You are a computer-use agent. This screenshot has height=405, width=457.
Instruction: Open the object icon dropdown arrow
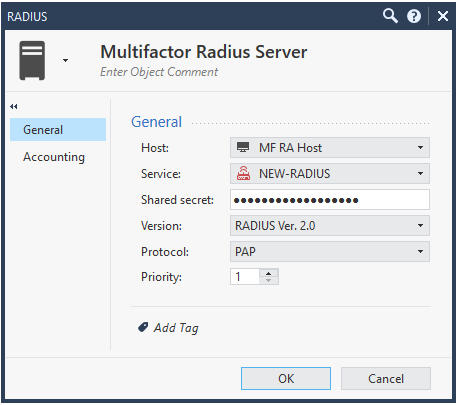click(65, 60)
